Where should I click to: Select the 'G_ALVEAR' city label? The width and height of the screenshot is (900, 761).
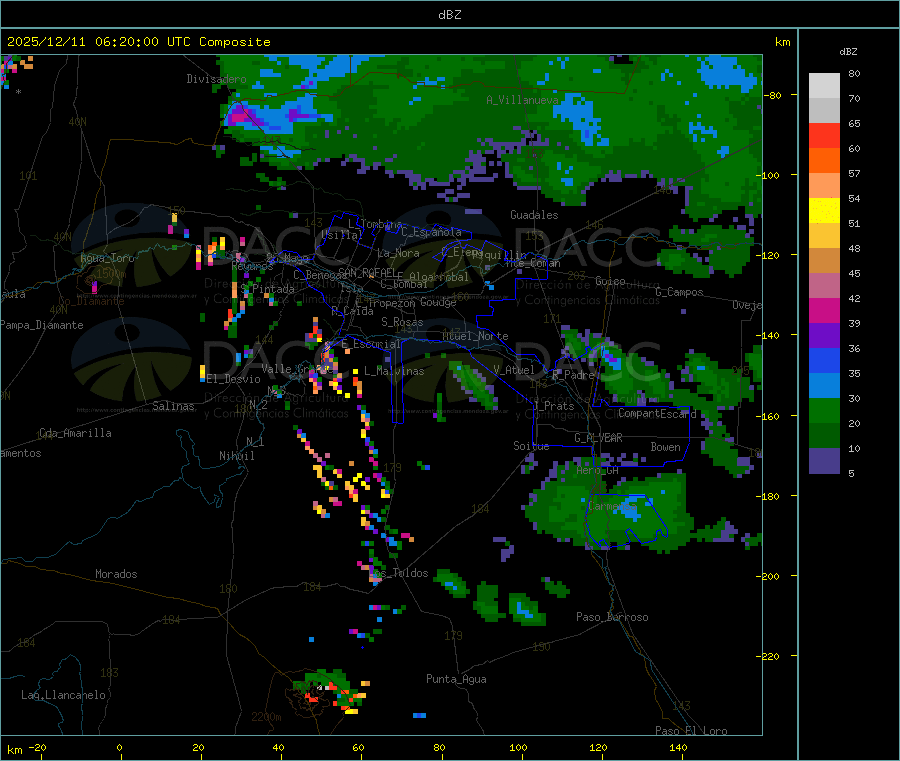599,438
